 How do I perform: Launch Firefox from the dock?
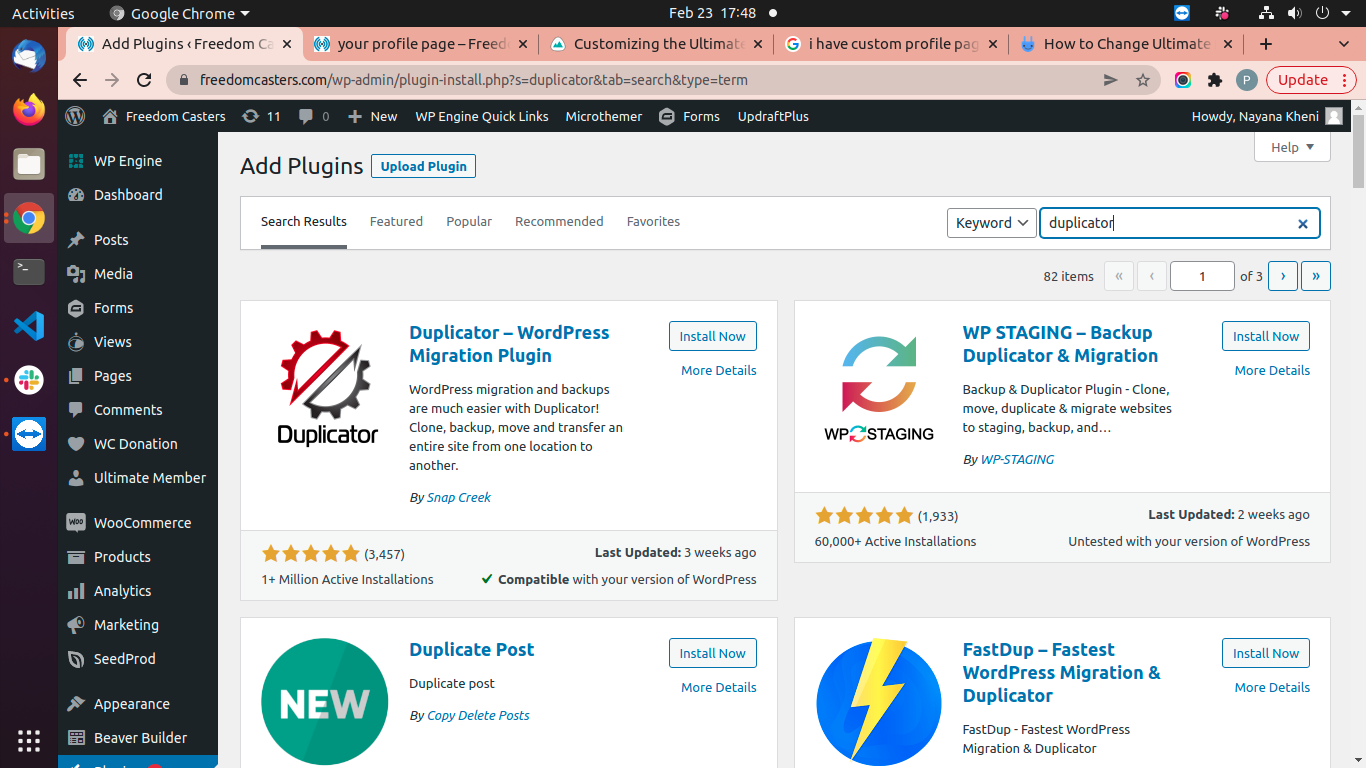pos(29,109)
